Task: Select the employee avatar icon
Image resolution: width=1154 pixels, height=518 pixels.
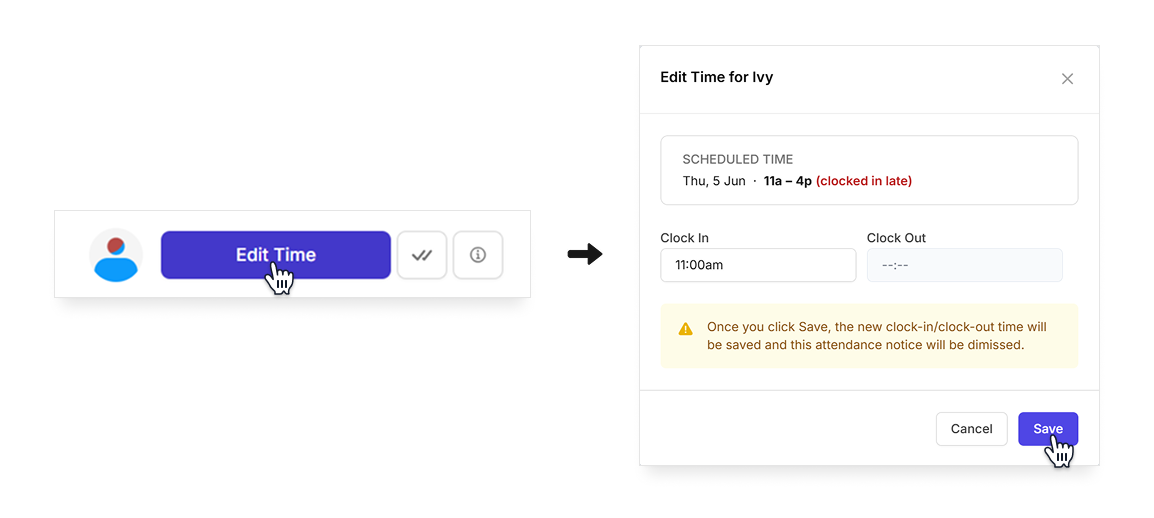Action: [x=116, y=255]
